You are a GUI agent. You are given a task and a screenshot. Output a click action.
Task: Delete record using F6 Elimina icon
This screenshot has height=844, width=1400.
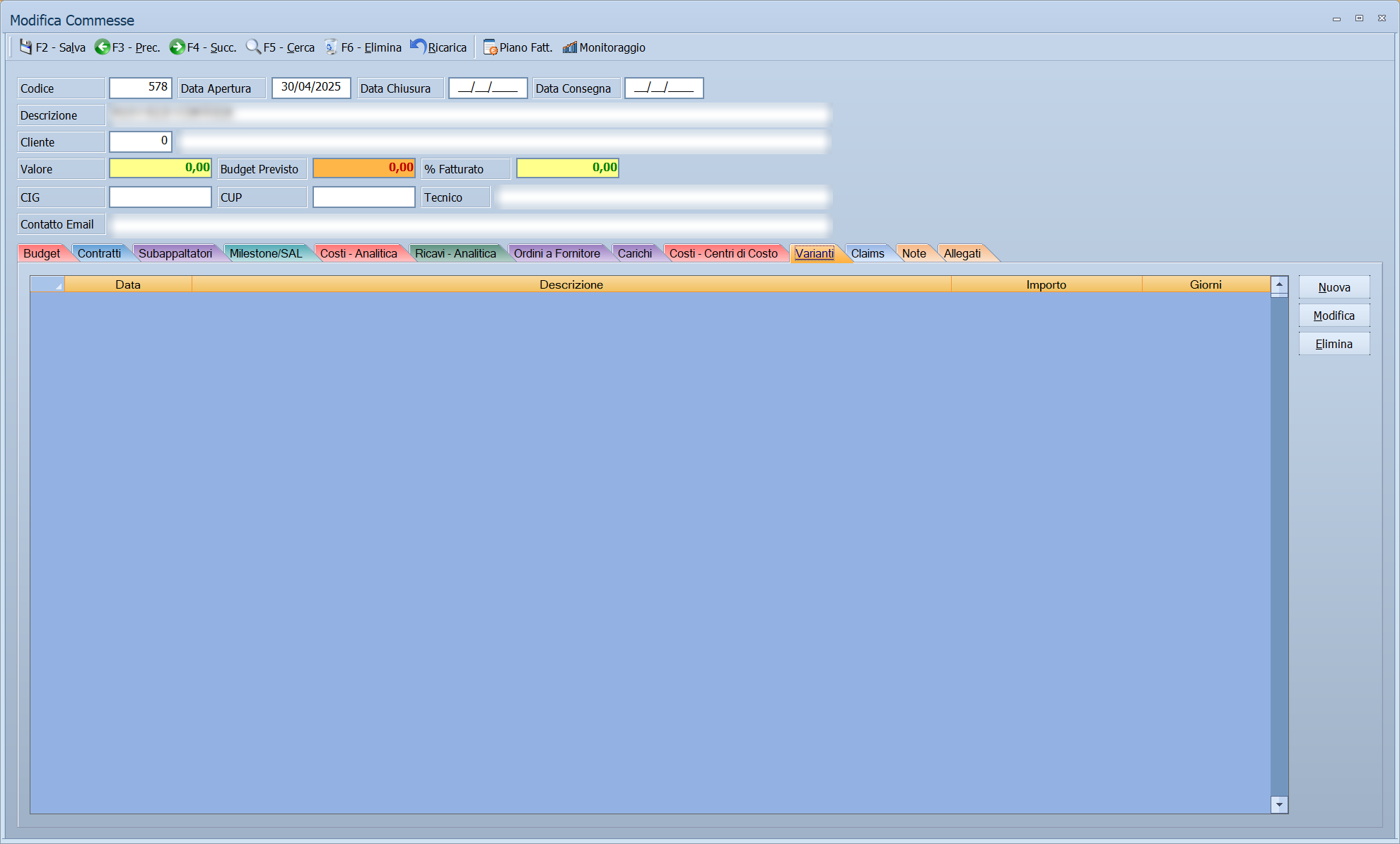(331, 47)
